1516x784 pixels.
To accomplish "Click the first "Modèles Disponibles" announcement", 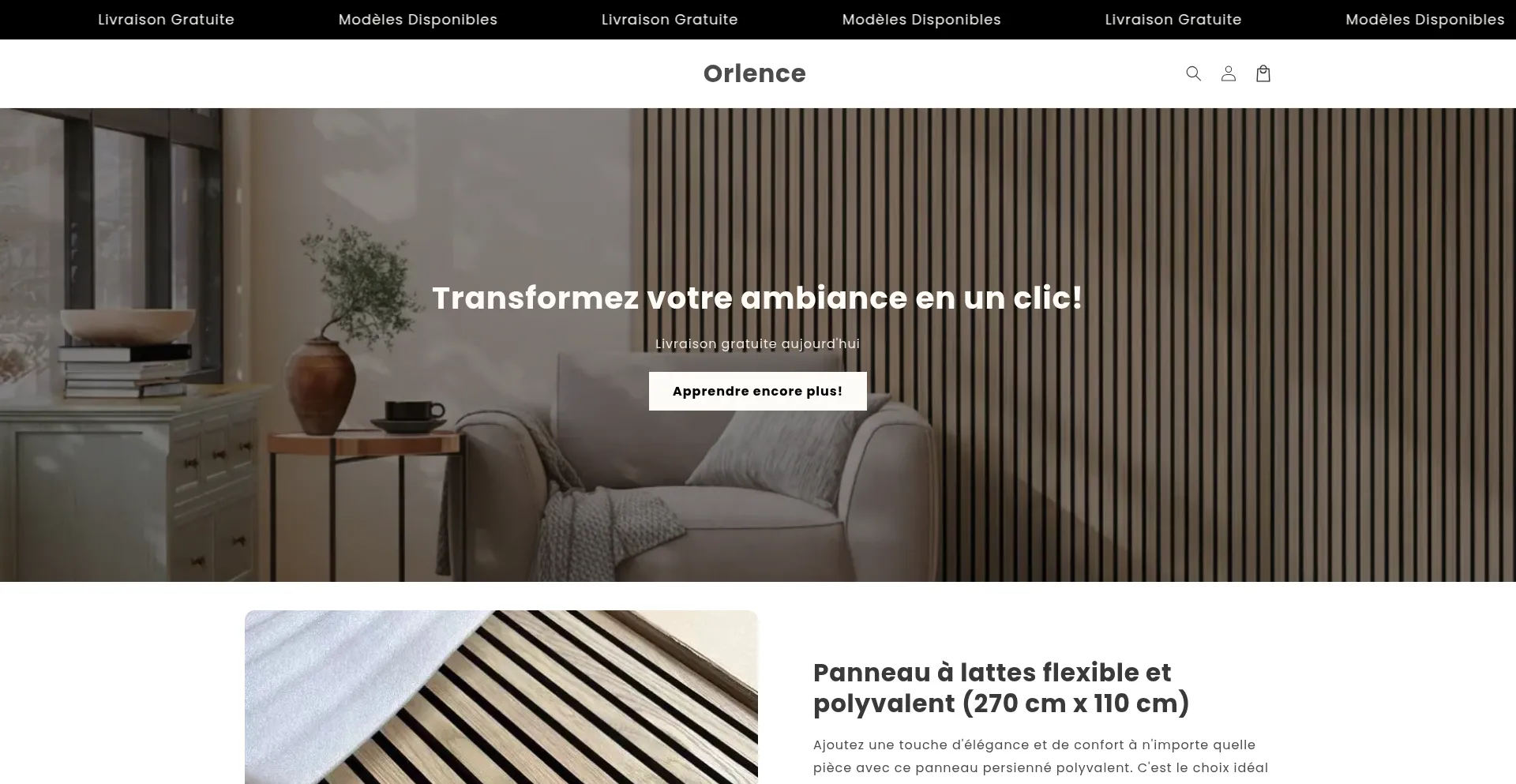I will [418, 20].
